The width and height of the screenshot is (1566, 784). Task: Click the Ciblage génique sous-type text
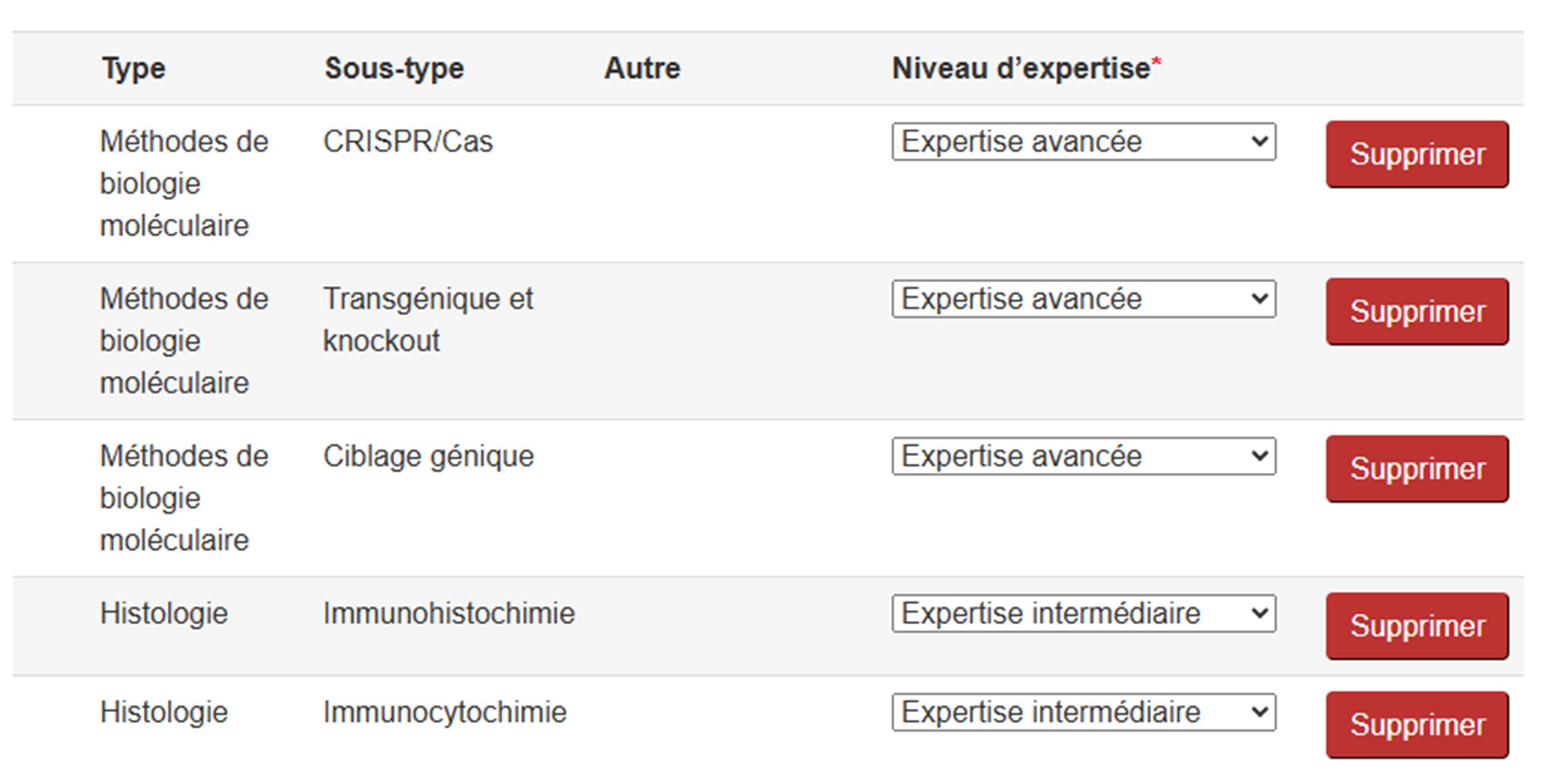click(428, 456)
